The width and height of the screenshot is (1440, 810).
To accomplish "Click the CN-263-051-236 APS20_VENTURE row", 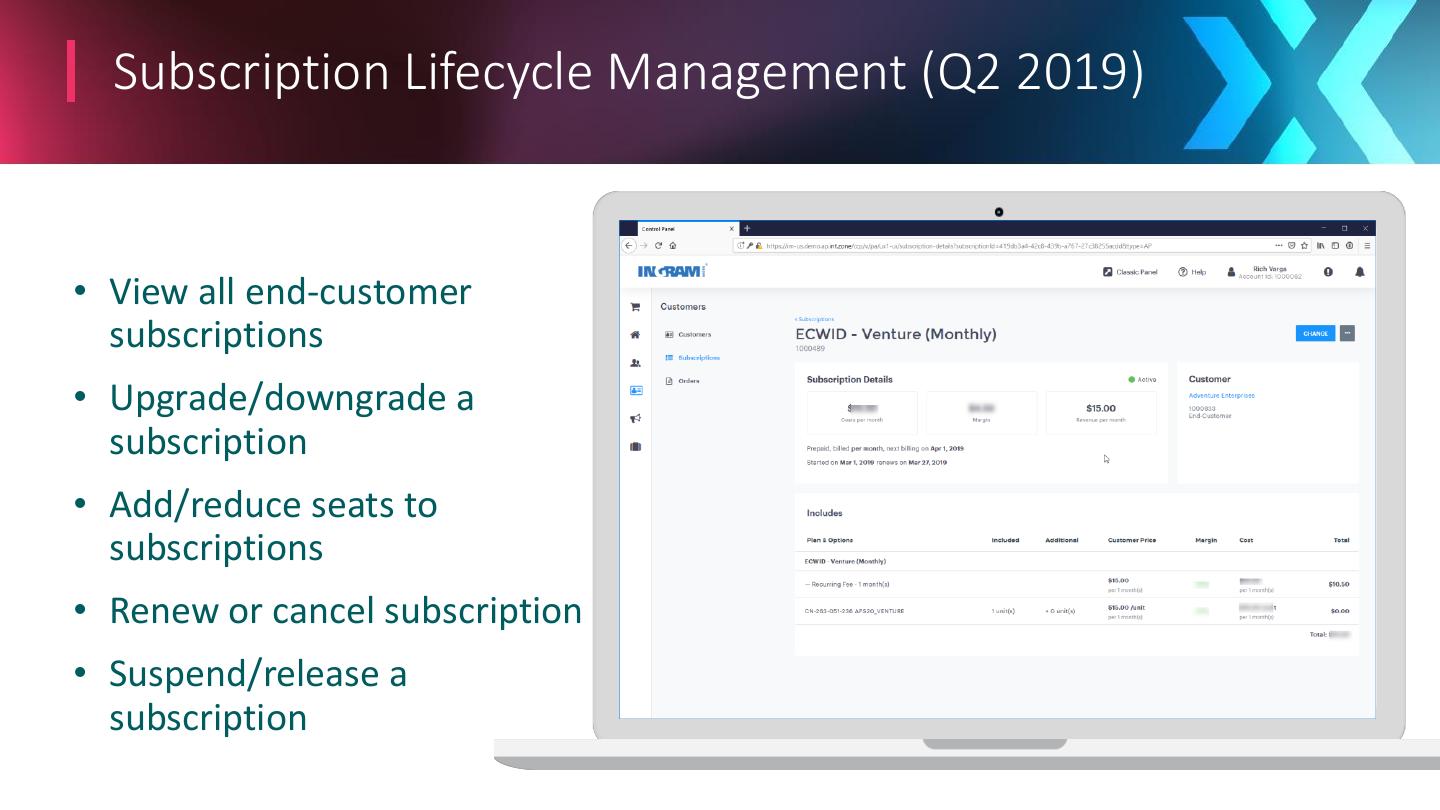I will click(1076, 611).
